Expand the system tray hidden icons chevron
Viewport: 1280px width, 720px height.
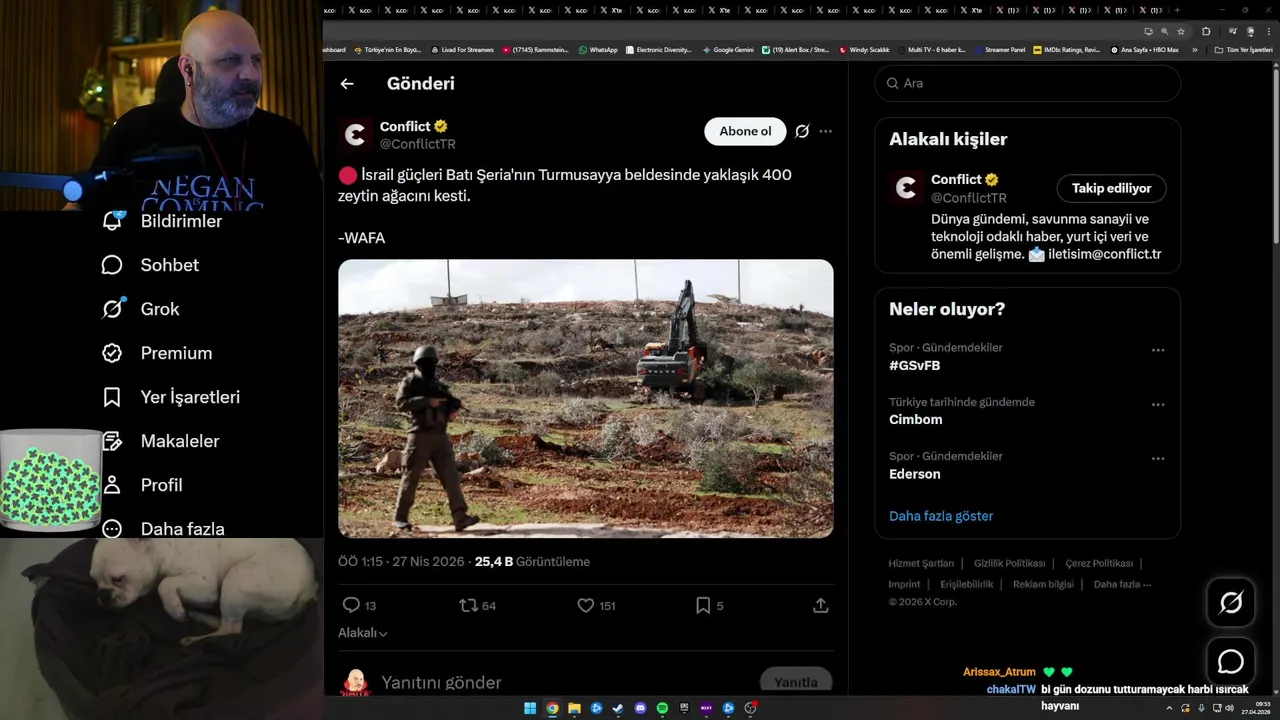click(x=1169, y=708)
